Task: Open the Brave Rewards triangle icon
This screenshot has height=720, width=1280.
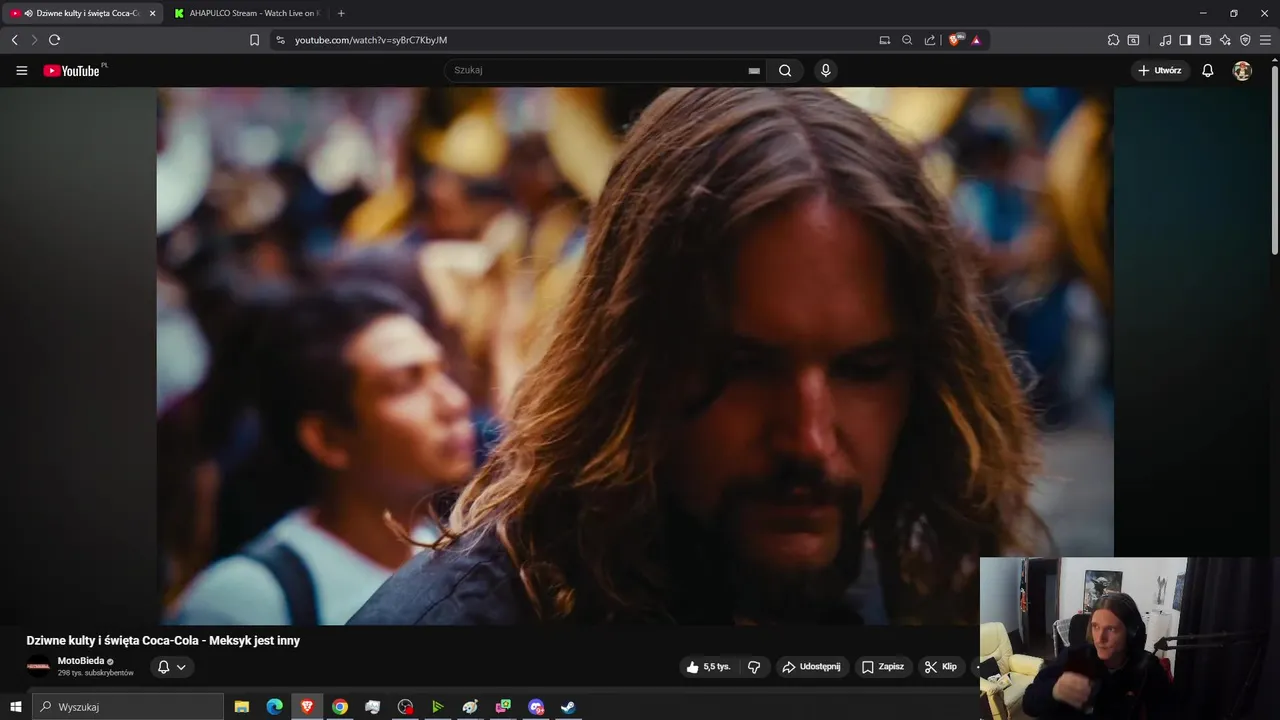Action: (976, 40)
